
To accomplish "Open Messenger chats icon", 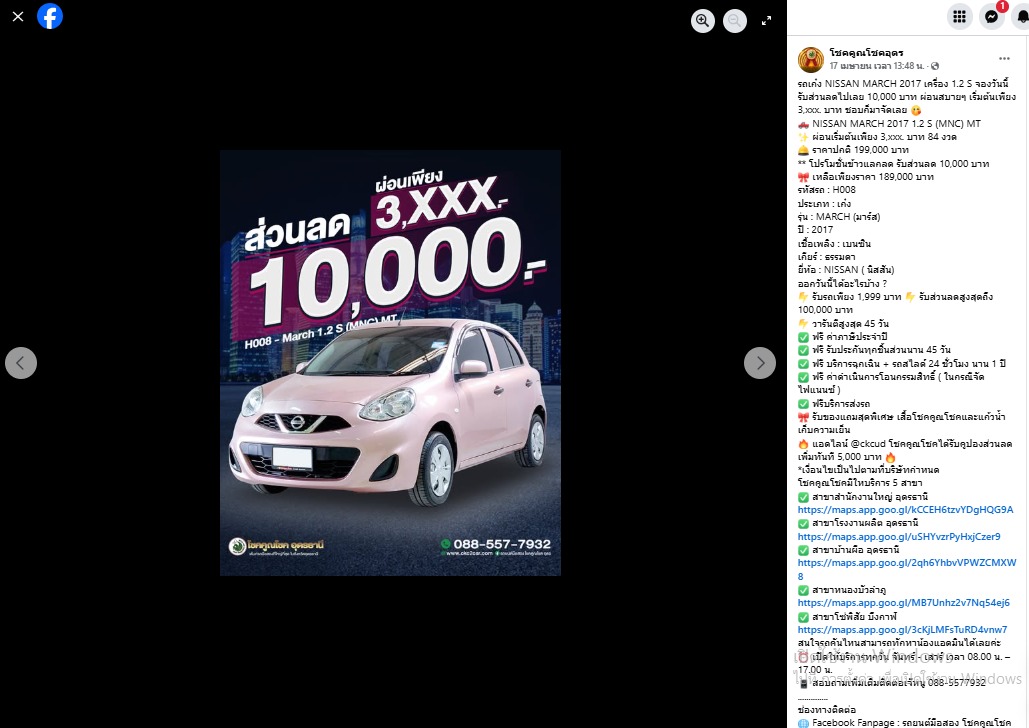I will point(992,17).
